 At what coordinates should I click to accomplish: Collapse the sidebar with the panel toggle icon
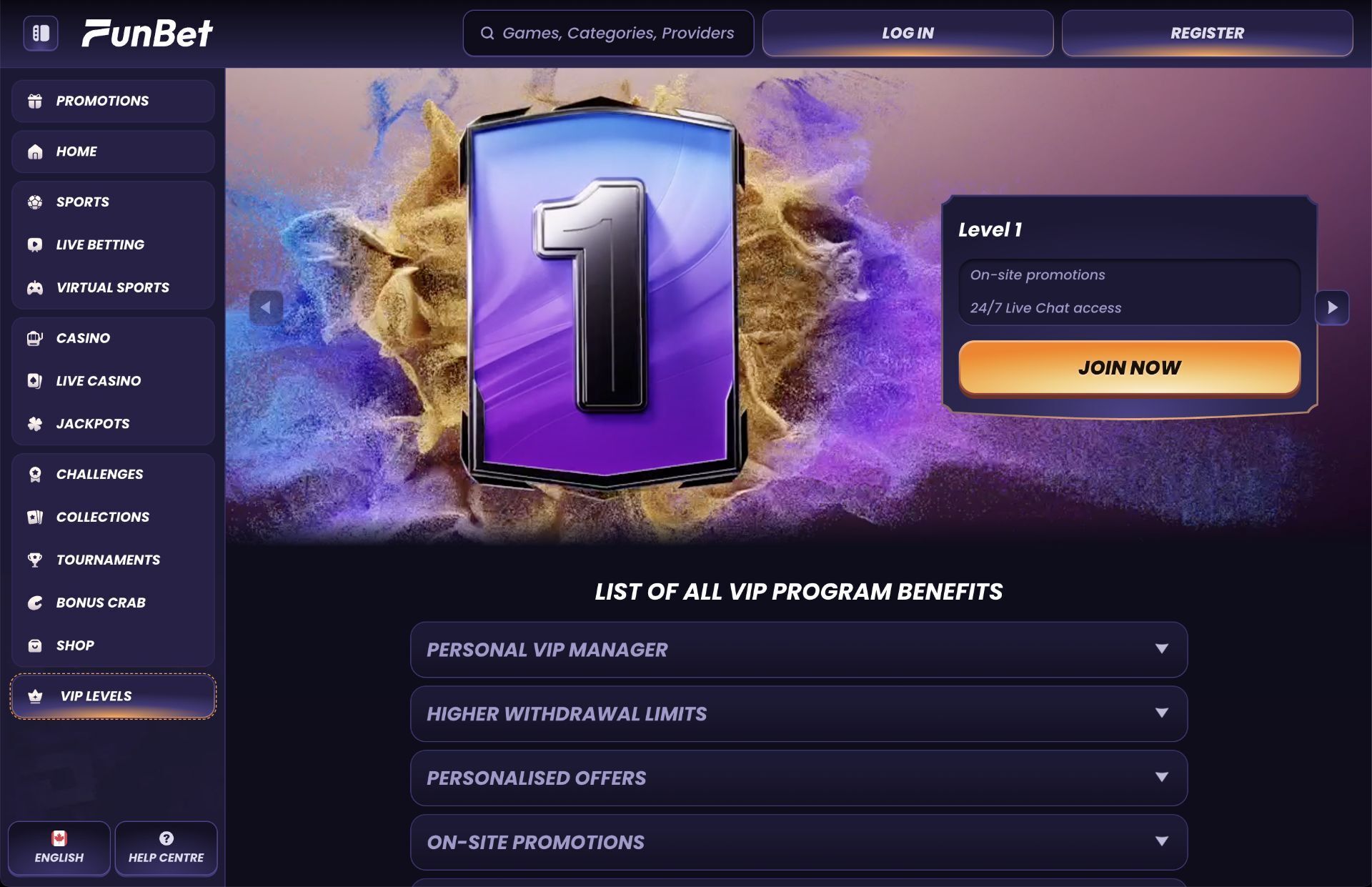(x=41, y=34)
